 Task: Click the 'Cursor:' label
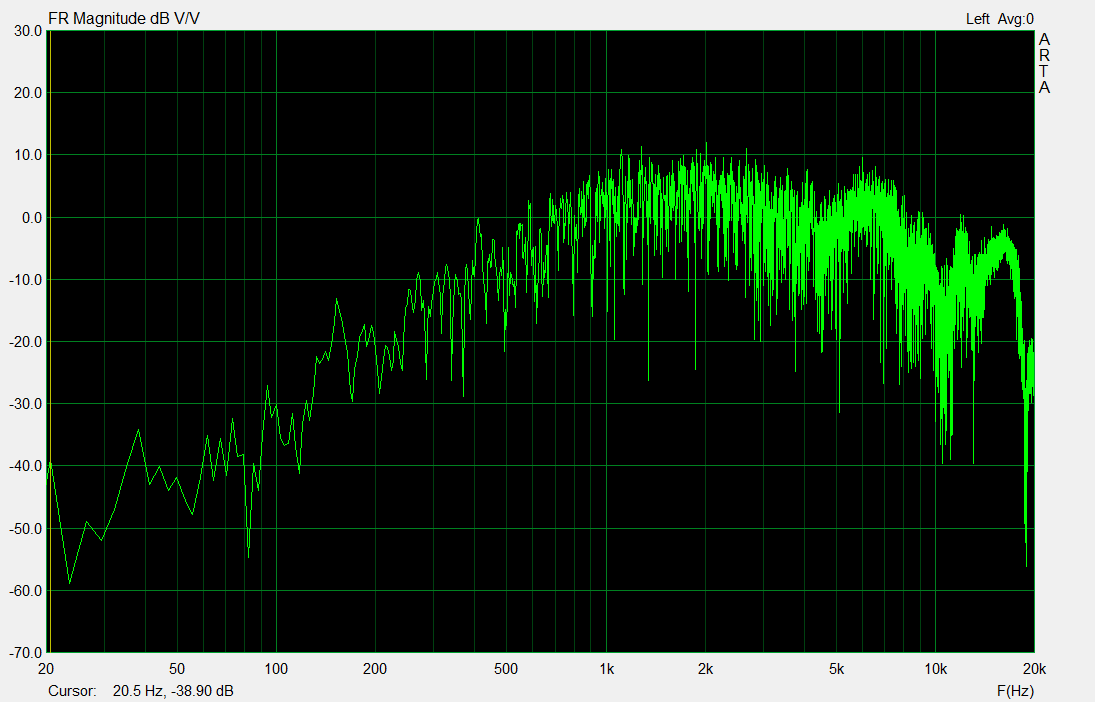(x=73, y=691)
